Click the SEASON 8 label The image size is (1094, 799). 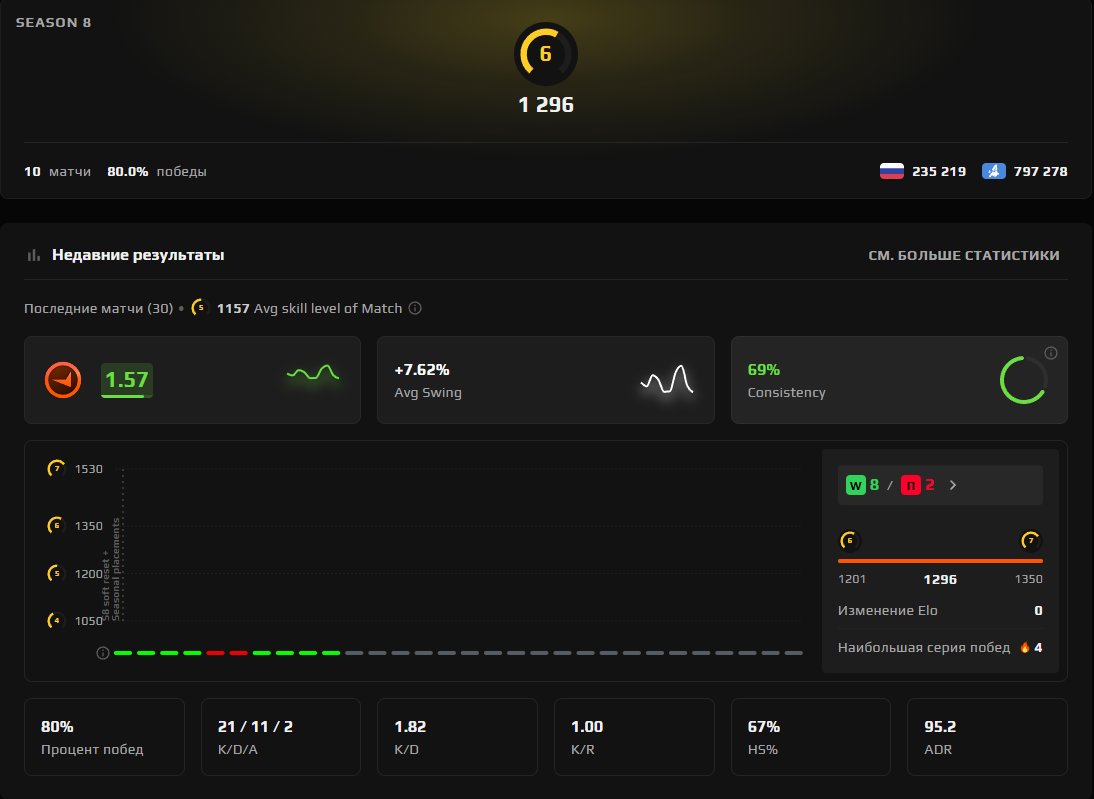pos(54,22)
